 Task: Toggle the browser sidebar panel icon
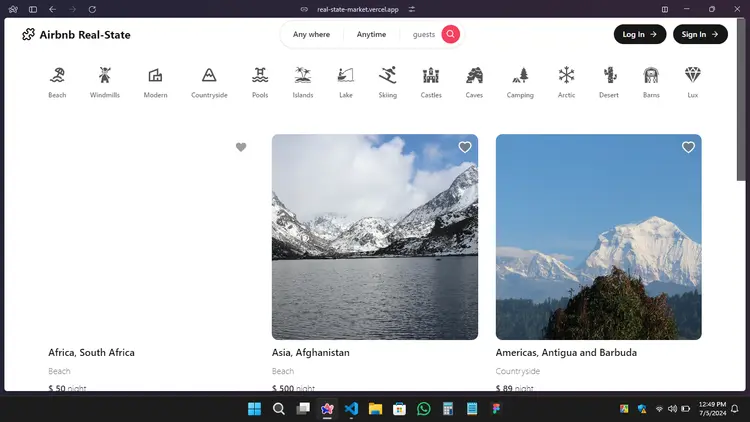click(x=33, y=9)
